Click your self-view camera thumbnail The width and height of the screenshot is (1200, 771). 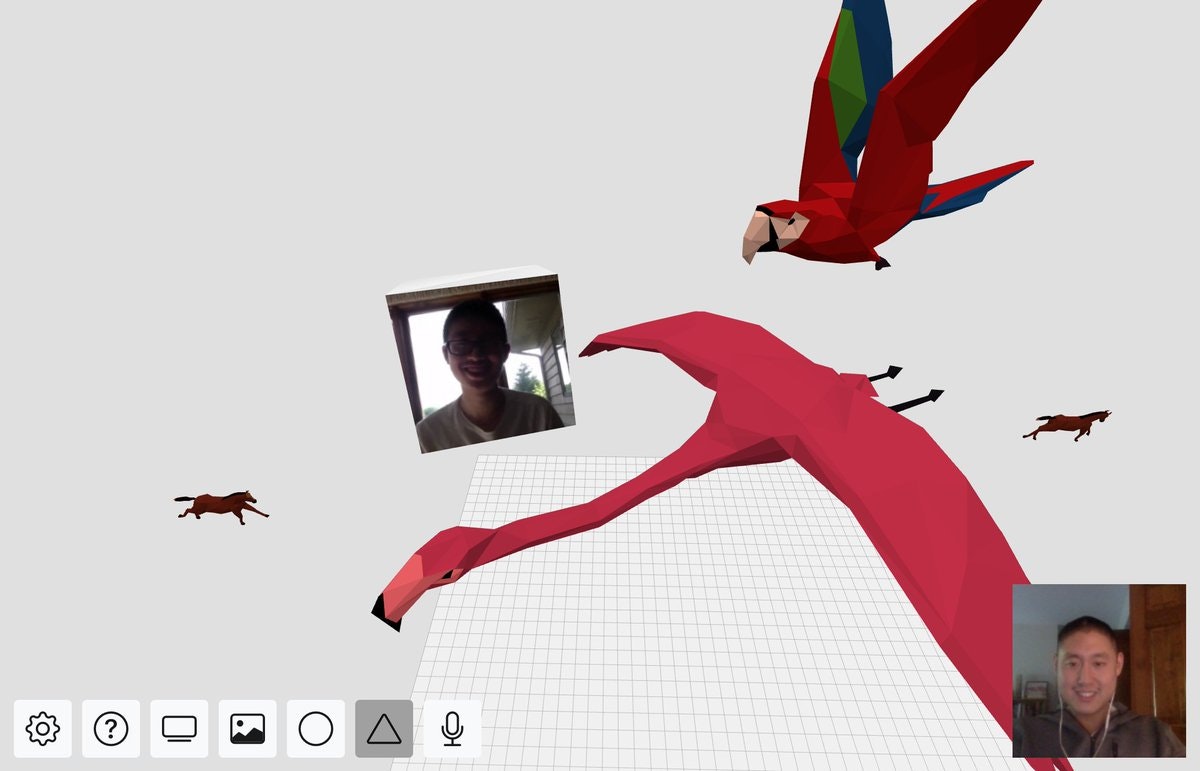[x=1100, y=670]
